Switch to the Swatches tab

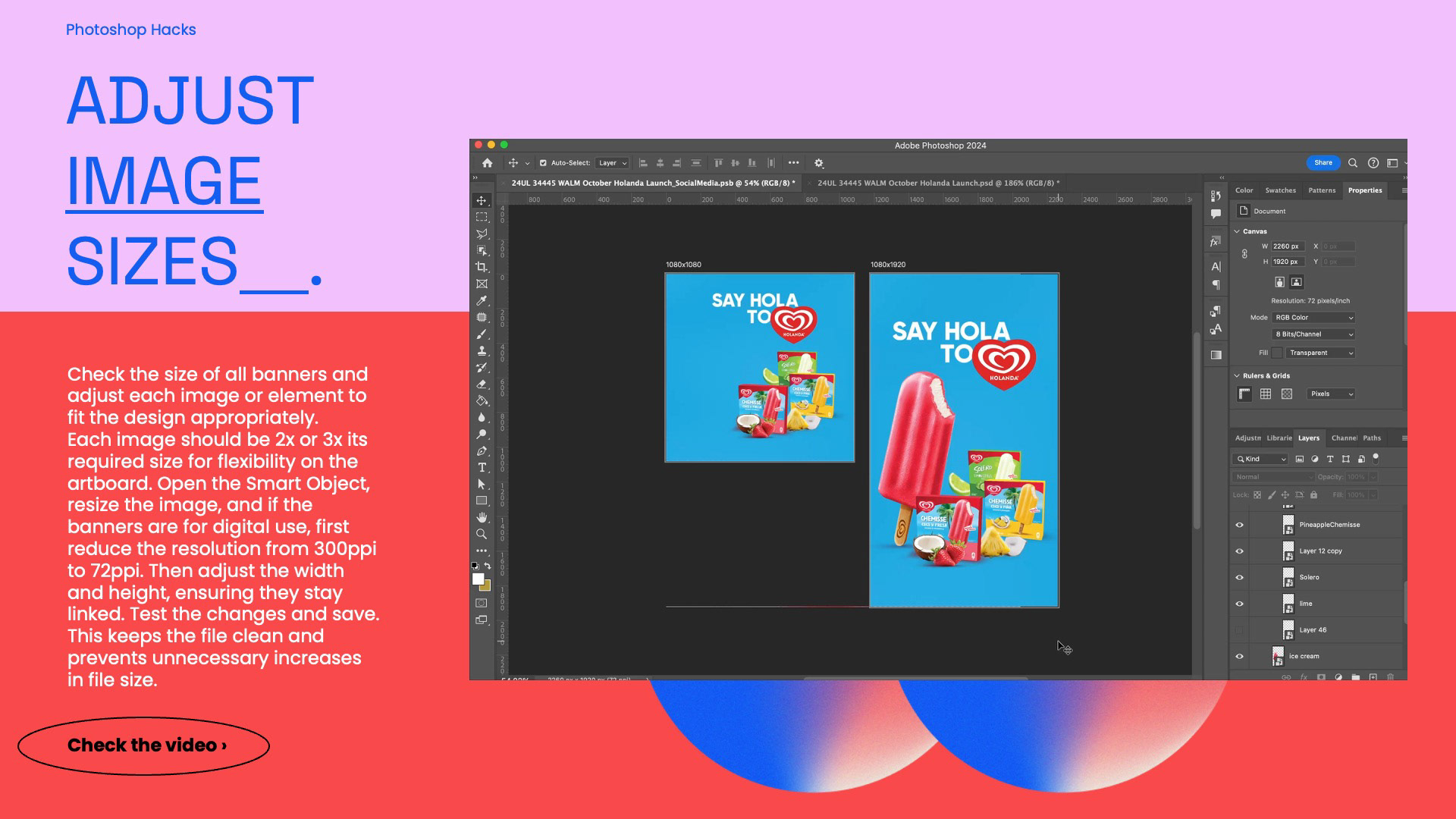[x=1280, y=190]
